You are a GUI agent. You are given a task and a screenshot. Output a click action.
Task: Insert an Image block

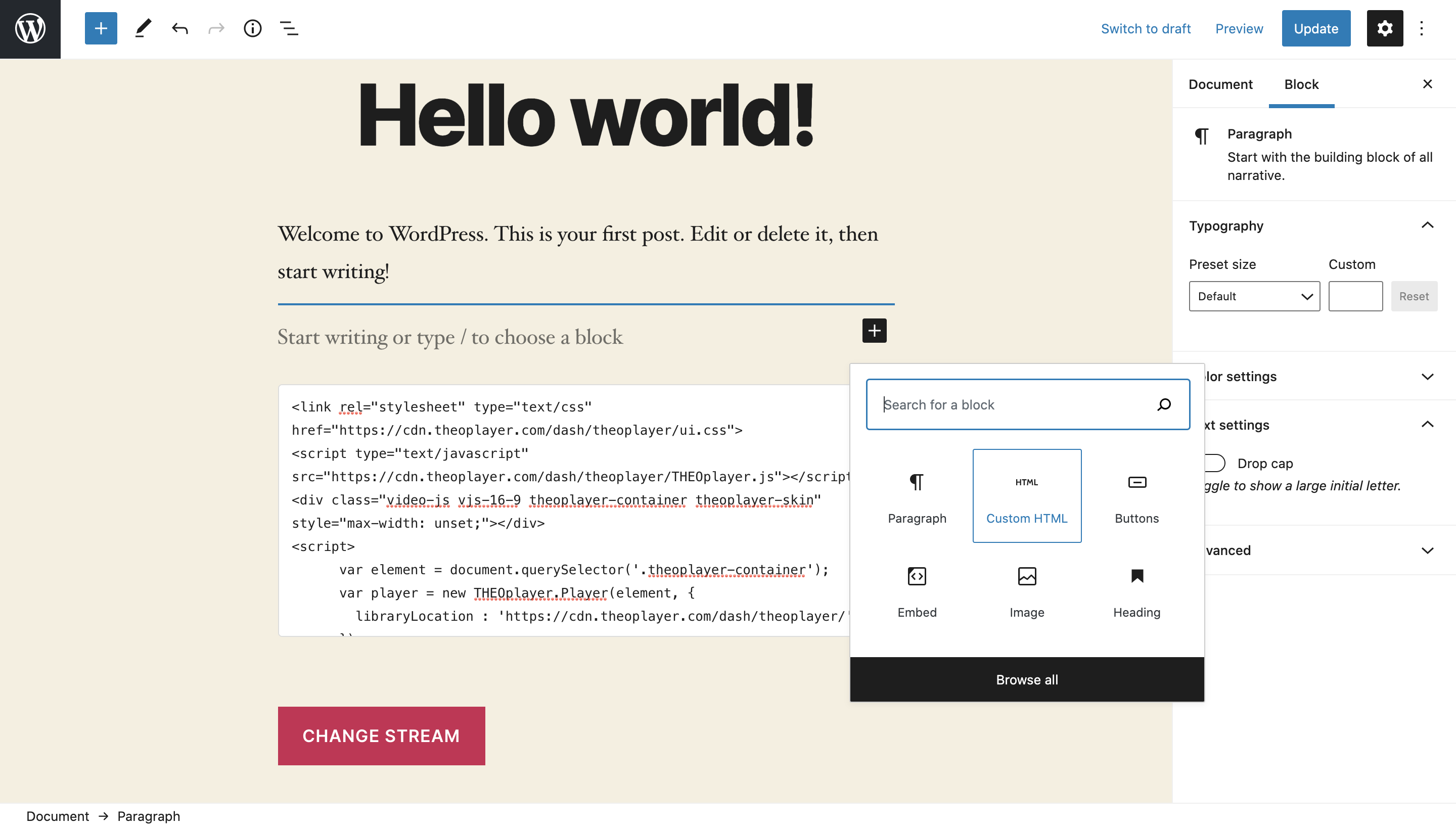[1027, 591]
